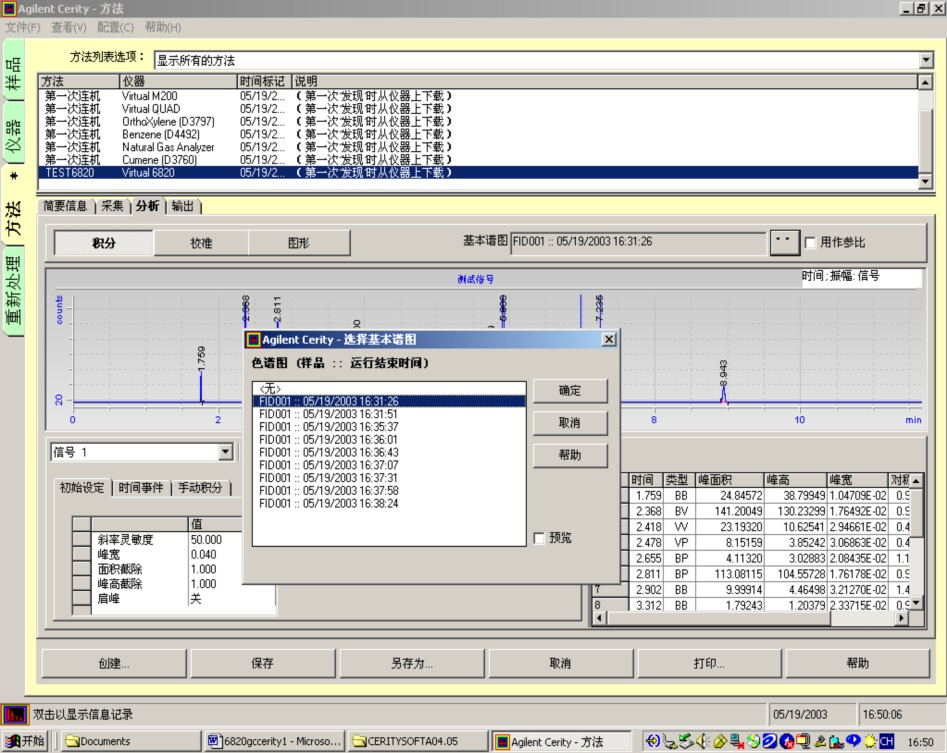947x753 pixels.
Task: Enable the 用作参比 checkbox
Action: (811, 243)
